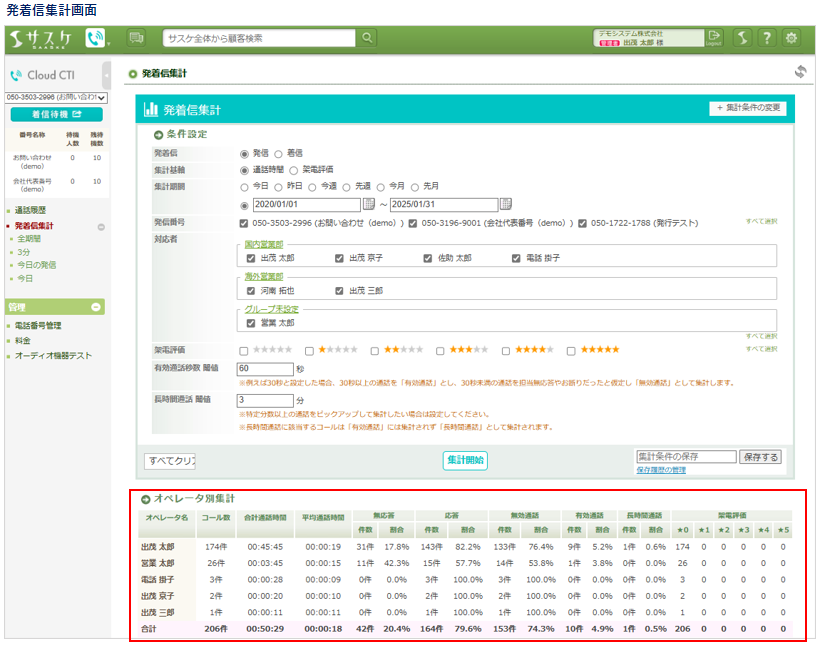
Task: Focus the サスケ全体から顧客検索 search field
Action: (x=259, y=38)
